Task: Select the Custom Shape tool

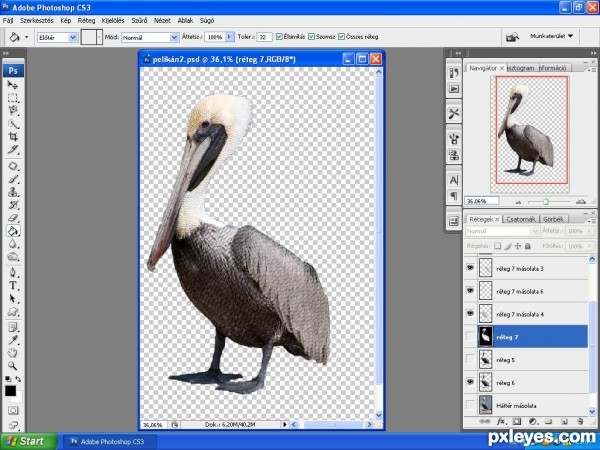Action: [x=13, y=311]
